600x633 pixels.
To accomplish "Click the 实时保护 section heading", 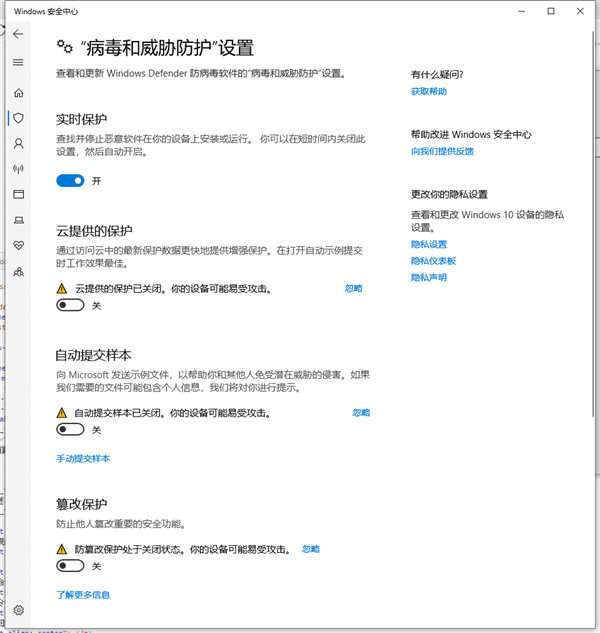I will pyautogui.click(x=82, y=119).
